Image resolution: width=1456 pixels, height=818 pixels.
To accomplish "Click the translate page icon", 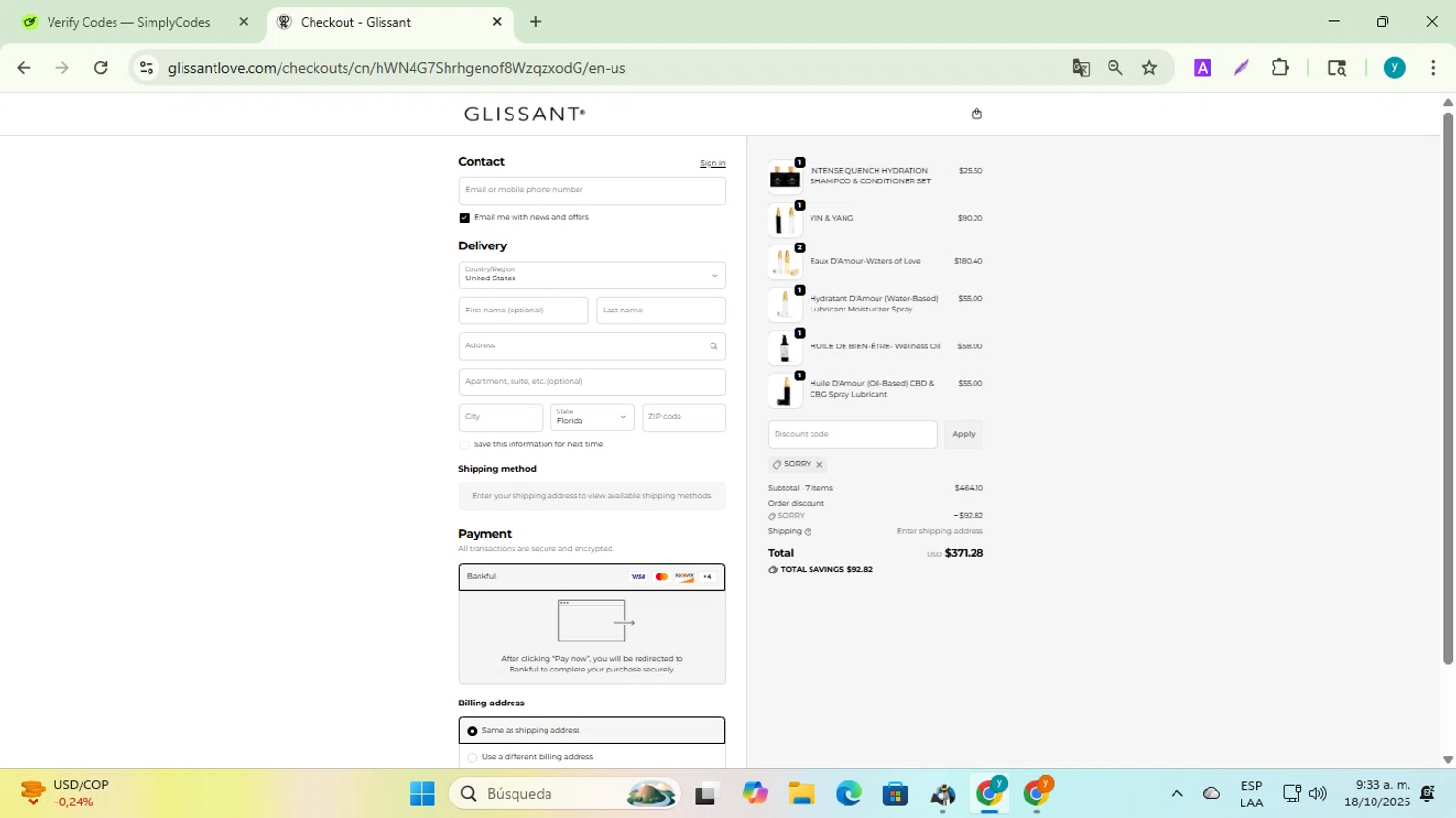I will pyautogui.click(x=1080, y=67).
